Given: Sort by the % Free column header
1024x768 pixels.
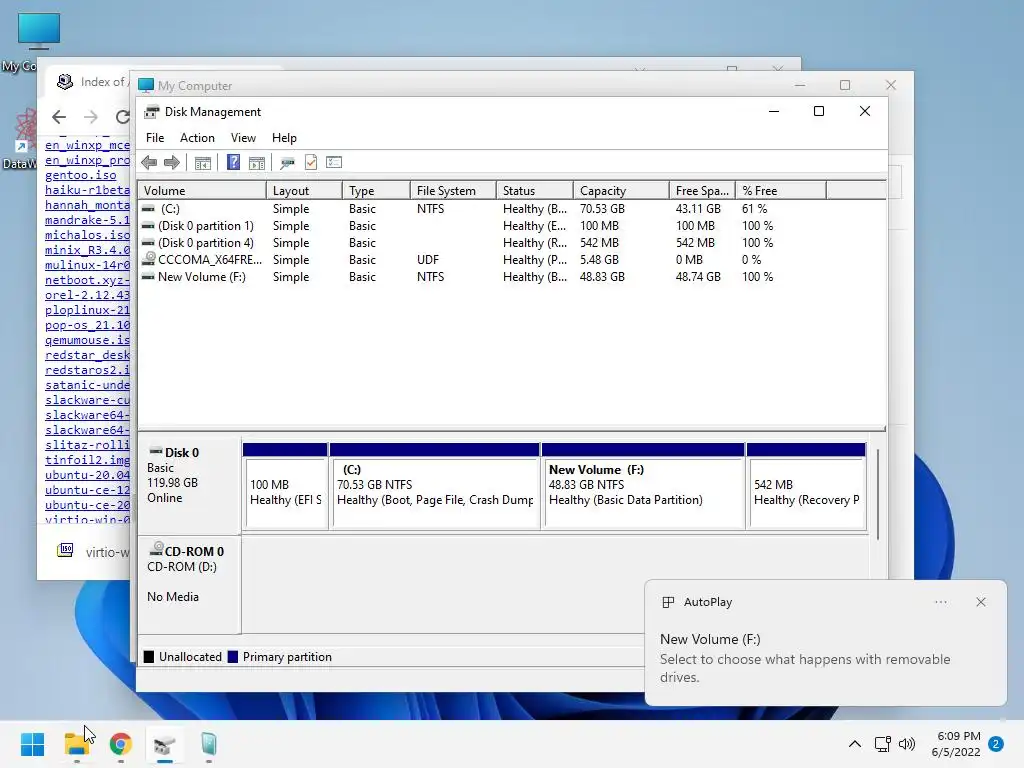Looking at the screenshot, I should click(781, 191).
